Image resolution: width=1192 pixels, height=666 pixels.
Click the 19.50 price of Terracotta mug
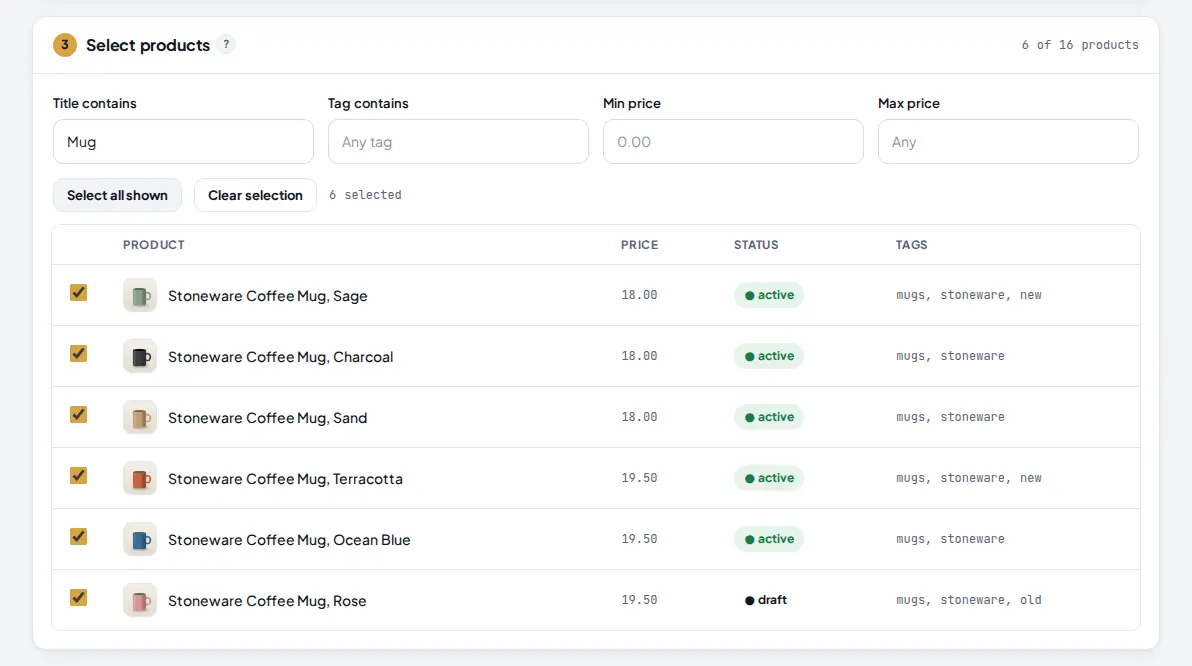(639, 477)
